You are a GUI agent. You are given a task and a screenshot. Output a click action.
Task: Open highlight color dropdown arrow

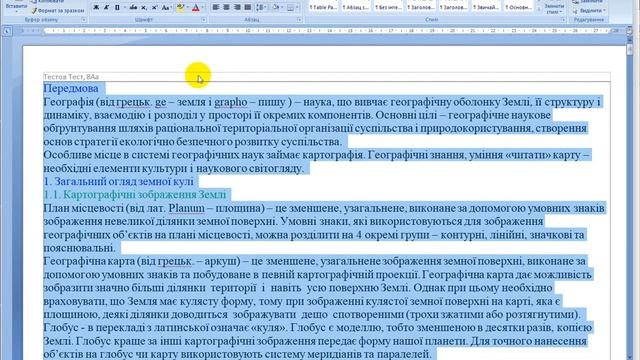[187, 8]
